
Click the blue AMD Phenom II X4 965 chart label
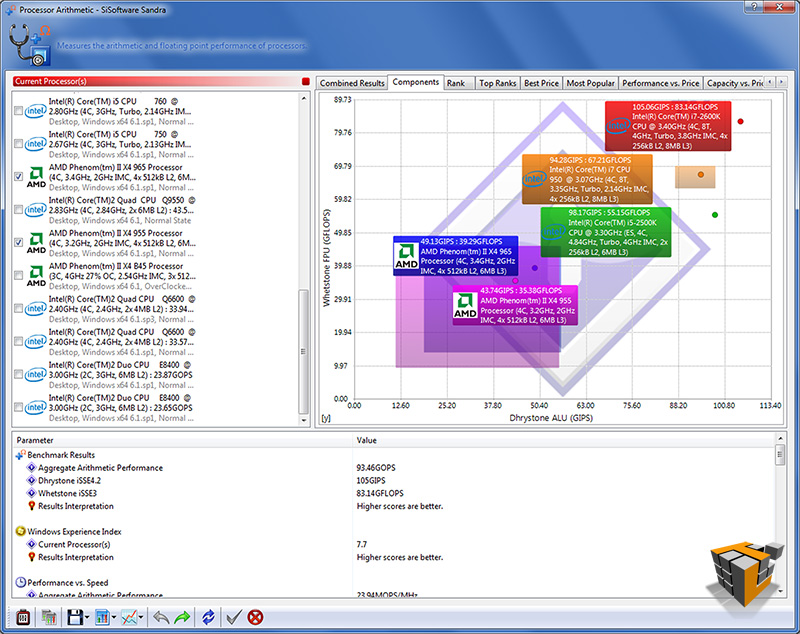(x=456, y=256)
